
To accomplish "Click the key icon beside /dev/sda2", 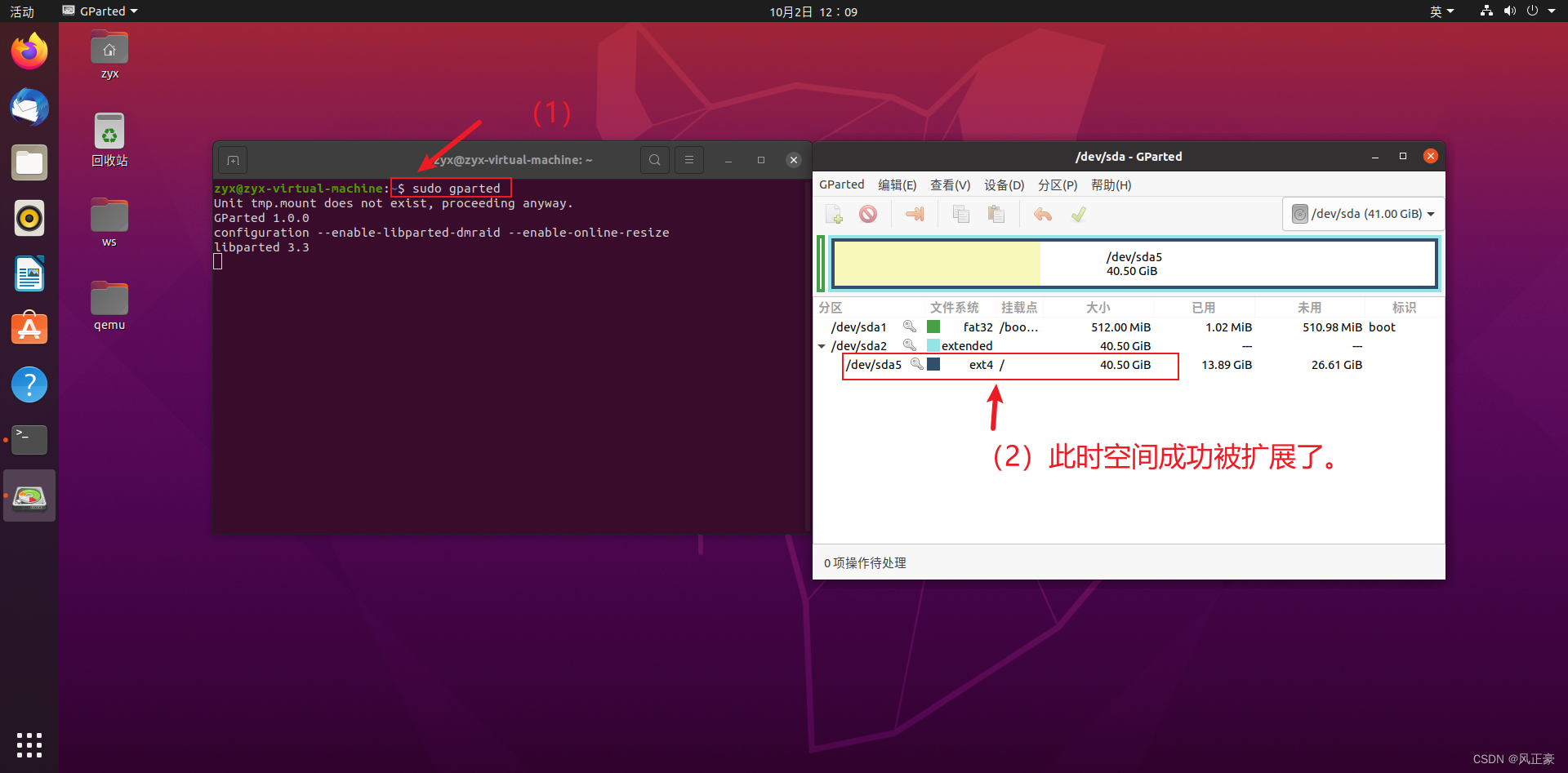I will pos(909,345).
